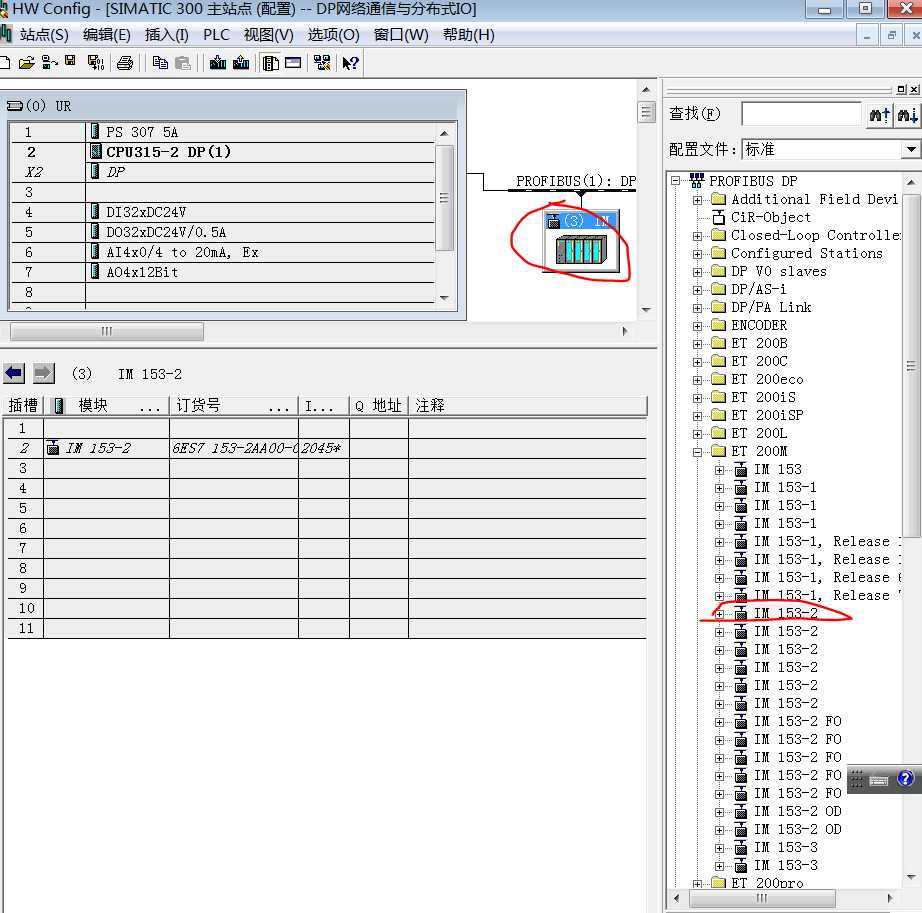Viewport: 922px width, 913px height.
Task: Click the CiR-Object catalog icon
Action: (x=718, y=218)
